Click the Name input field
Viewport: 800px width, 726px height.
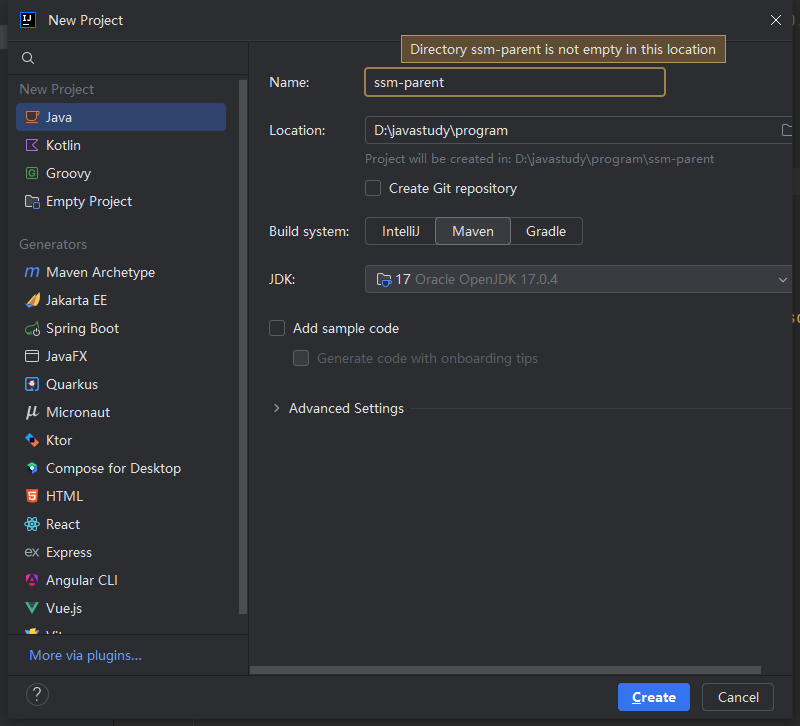(x=515, y=82)
